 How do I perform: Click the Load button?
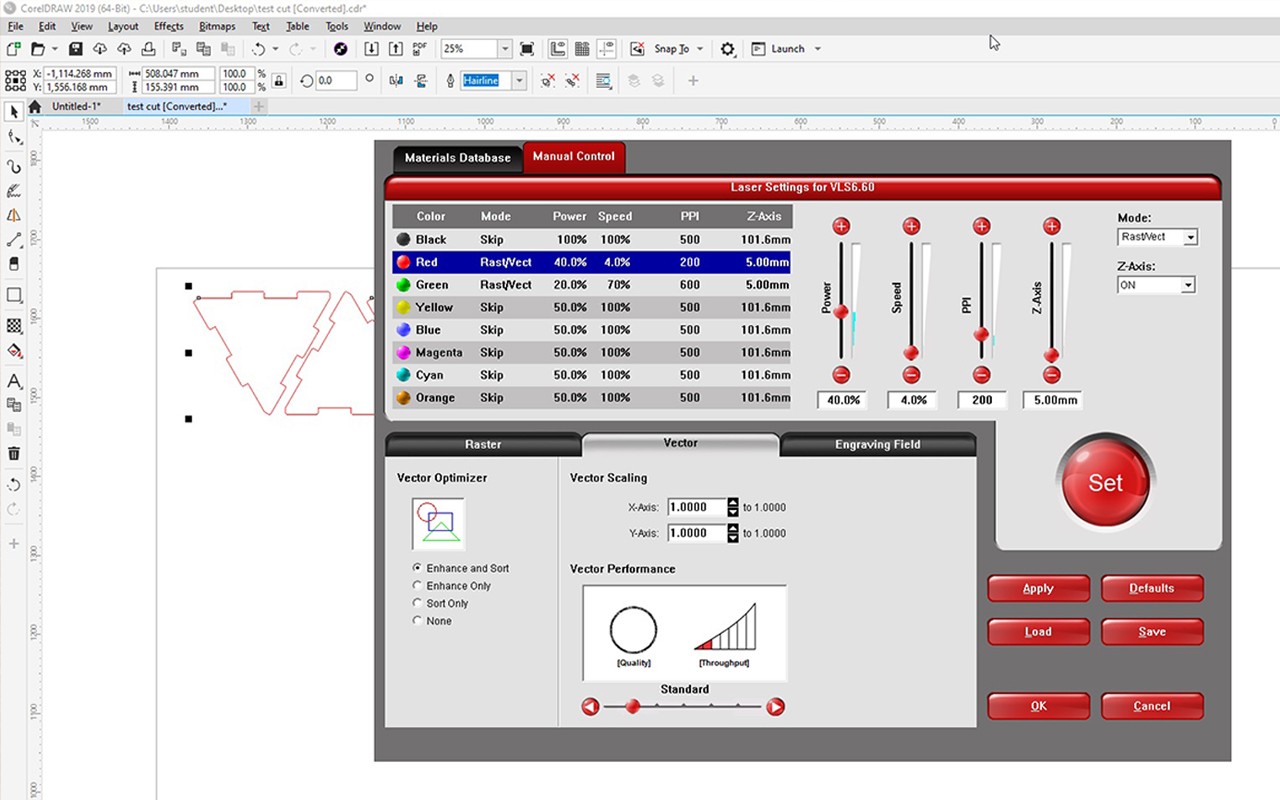tap(1038, 632)
